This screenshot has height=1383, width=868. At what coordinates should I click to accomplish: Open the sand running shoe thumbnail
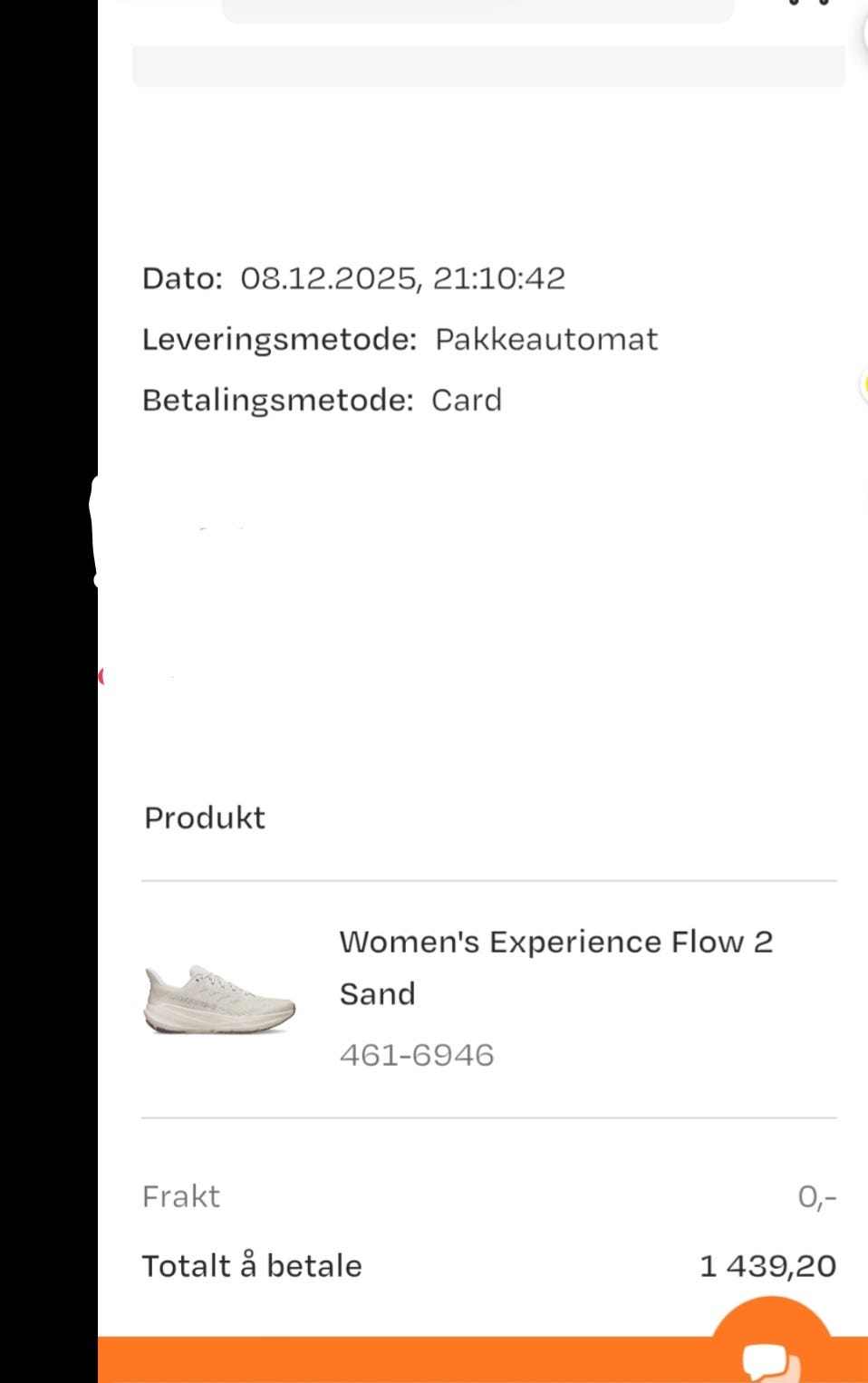[220, 999]
